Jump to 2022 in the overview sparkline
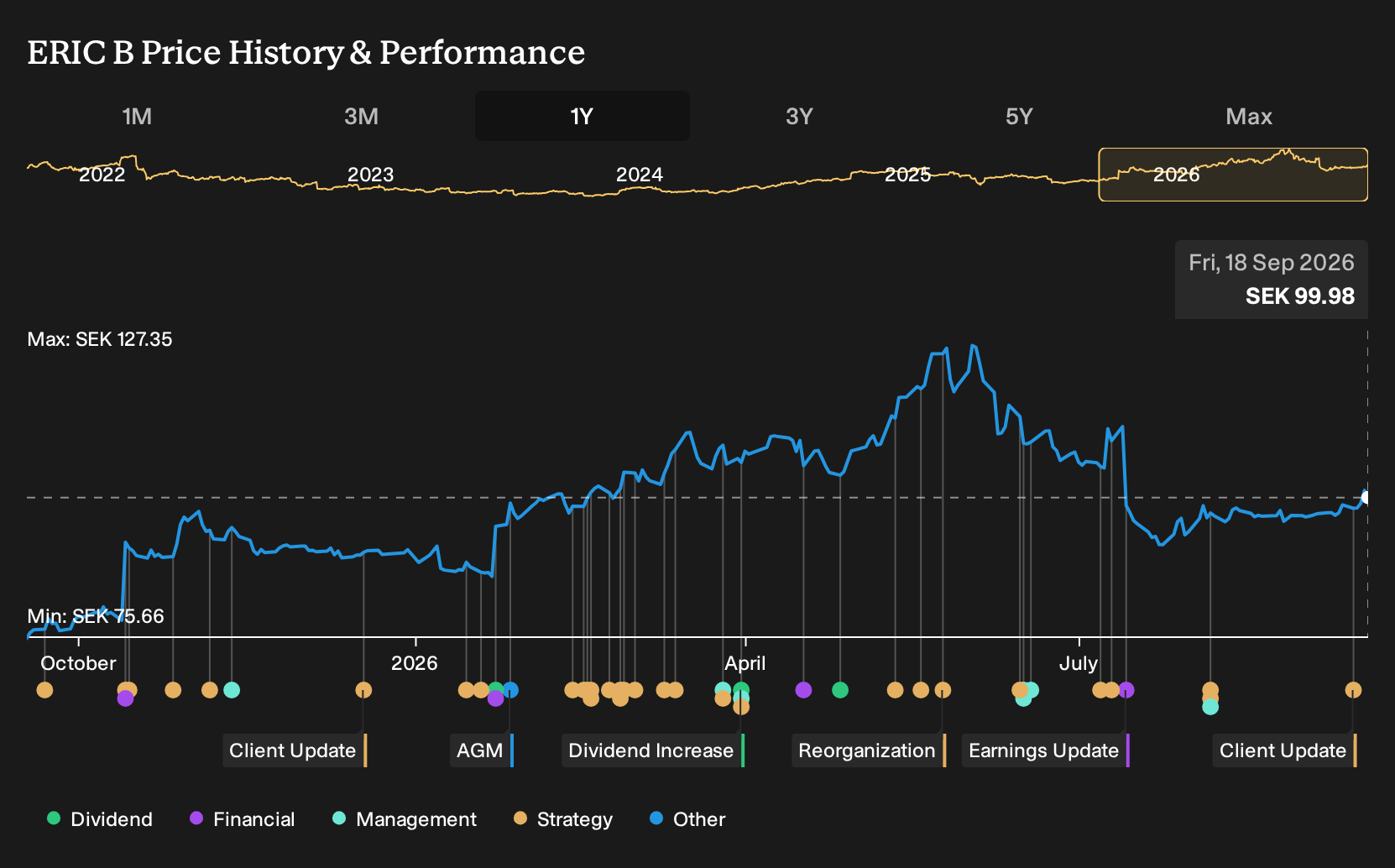1395x868 pixels. (x=102, y=175)
